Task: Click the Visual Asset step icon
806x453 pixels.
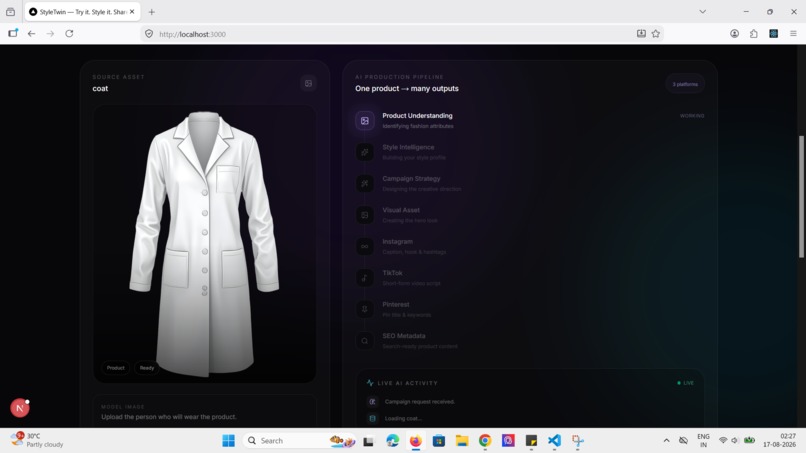Action: click(x=364, y=215)
